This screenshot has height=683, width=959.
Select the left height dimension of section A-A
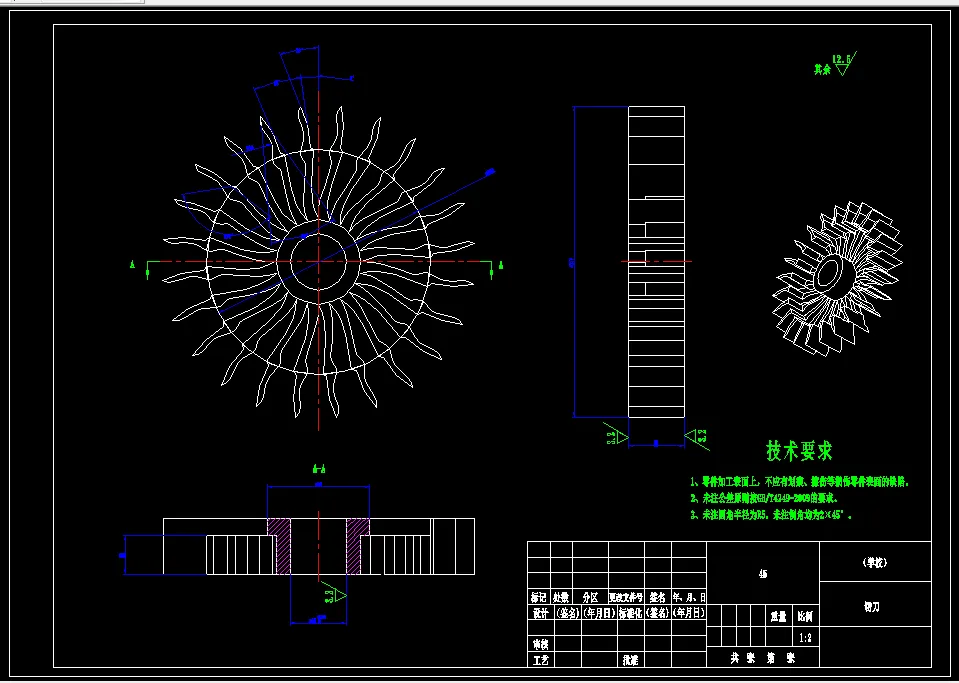coord(122,555)
